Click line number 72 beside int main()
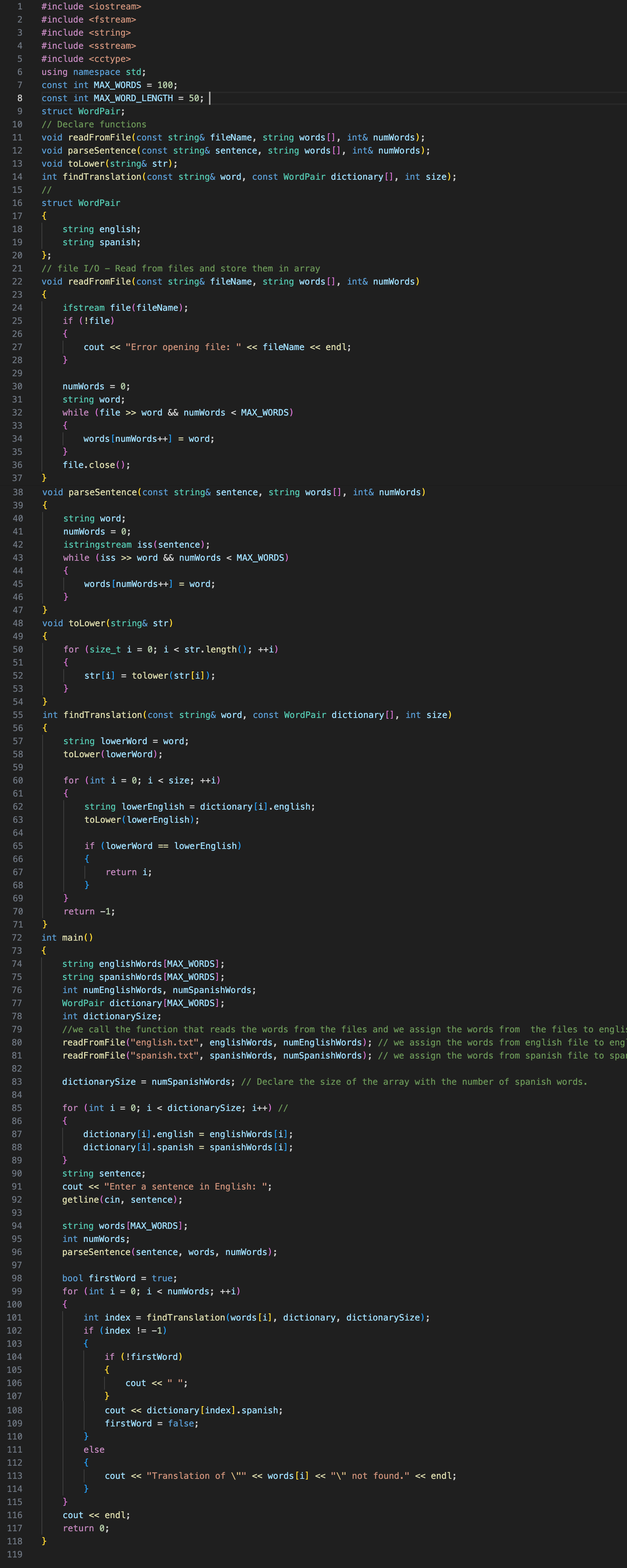The width and height of the screenshot is (627, 1568). click(x=18, y=937)
